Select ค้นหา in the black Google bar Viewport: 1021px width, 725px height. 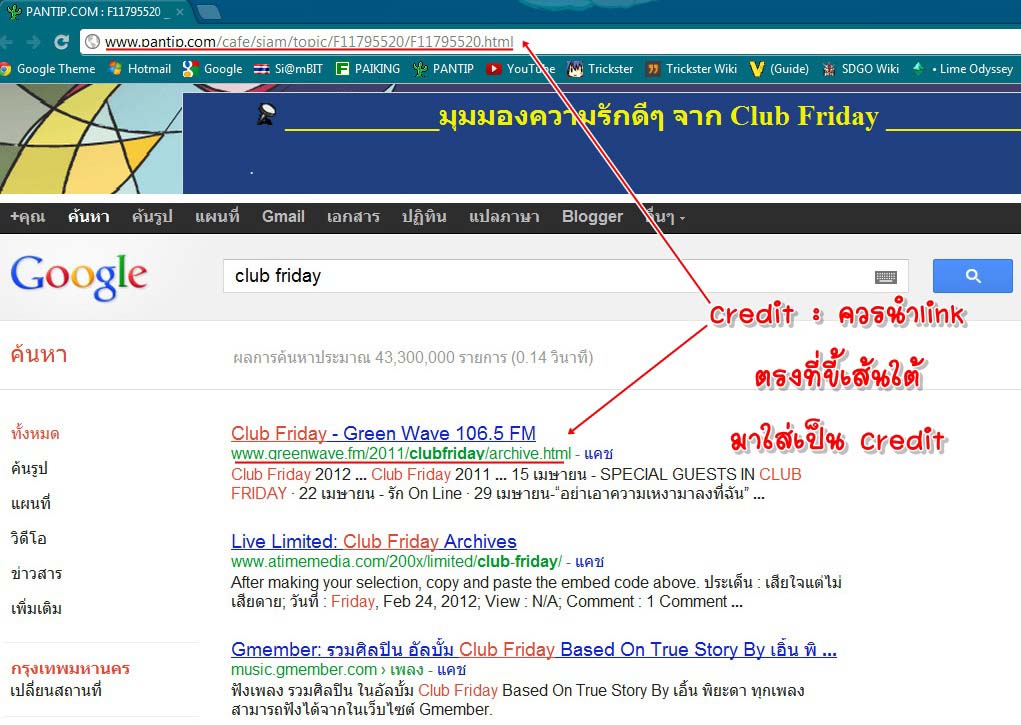pyautogui.click(x=89, y=216)
